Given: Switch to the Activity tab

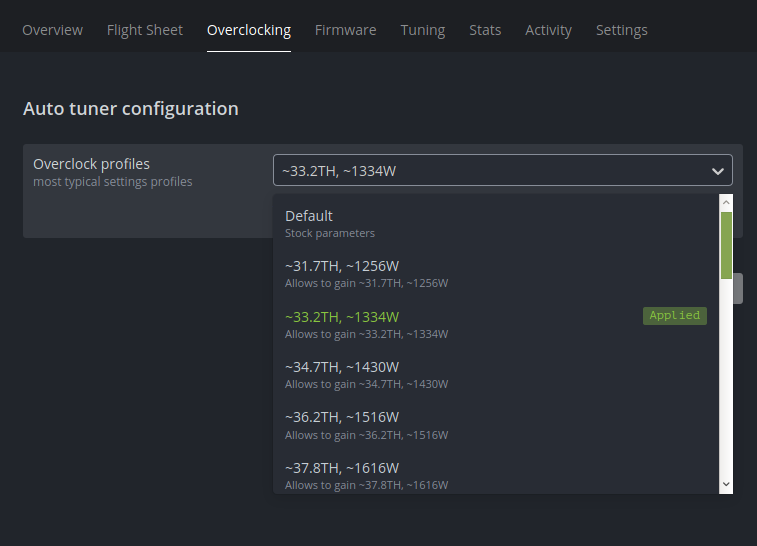Looking at the screenshot, I should (548, 30).
